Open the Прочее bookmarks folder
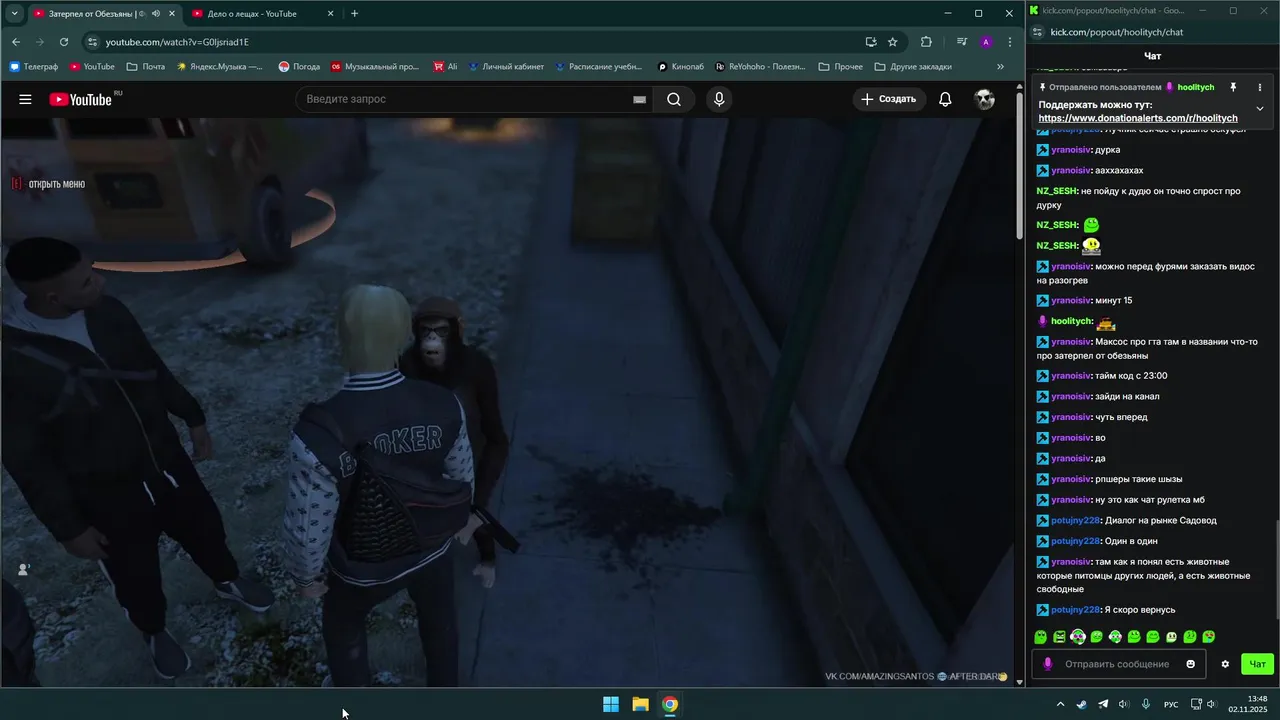Image resolution: width=1280 pixels, height=720 pixels. [x=840, y=67]
